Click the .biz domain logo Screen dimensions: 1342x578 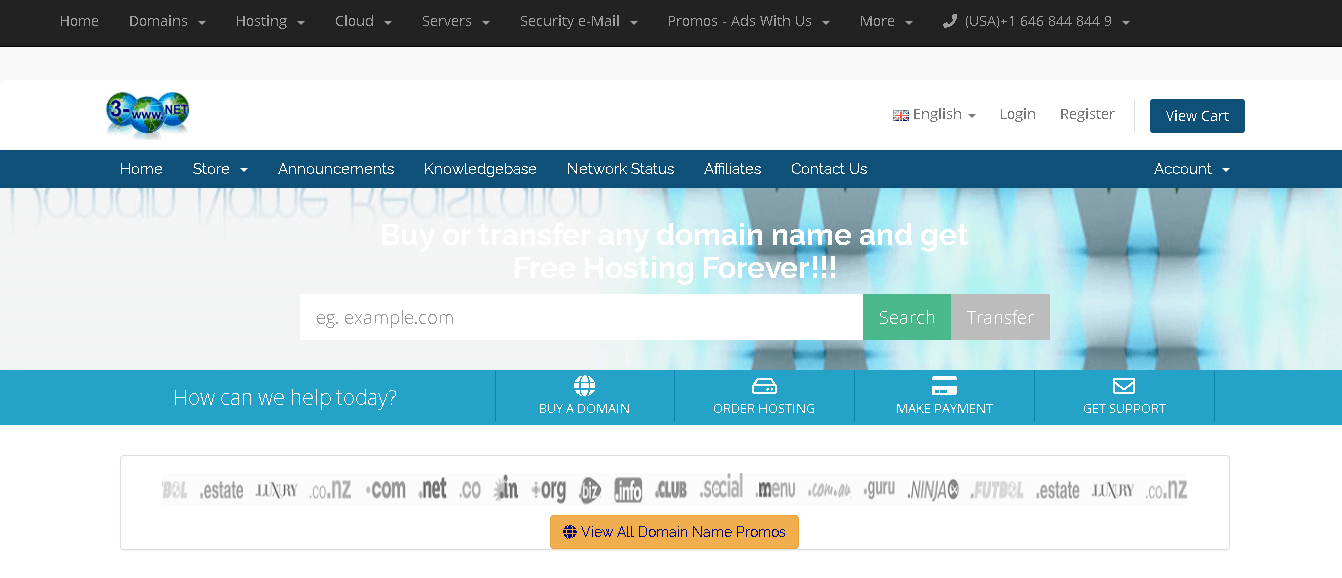(x=590, y=490)
